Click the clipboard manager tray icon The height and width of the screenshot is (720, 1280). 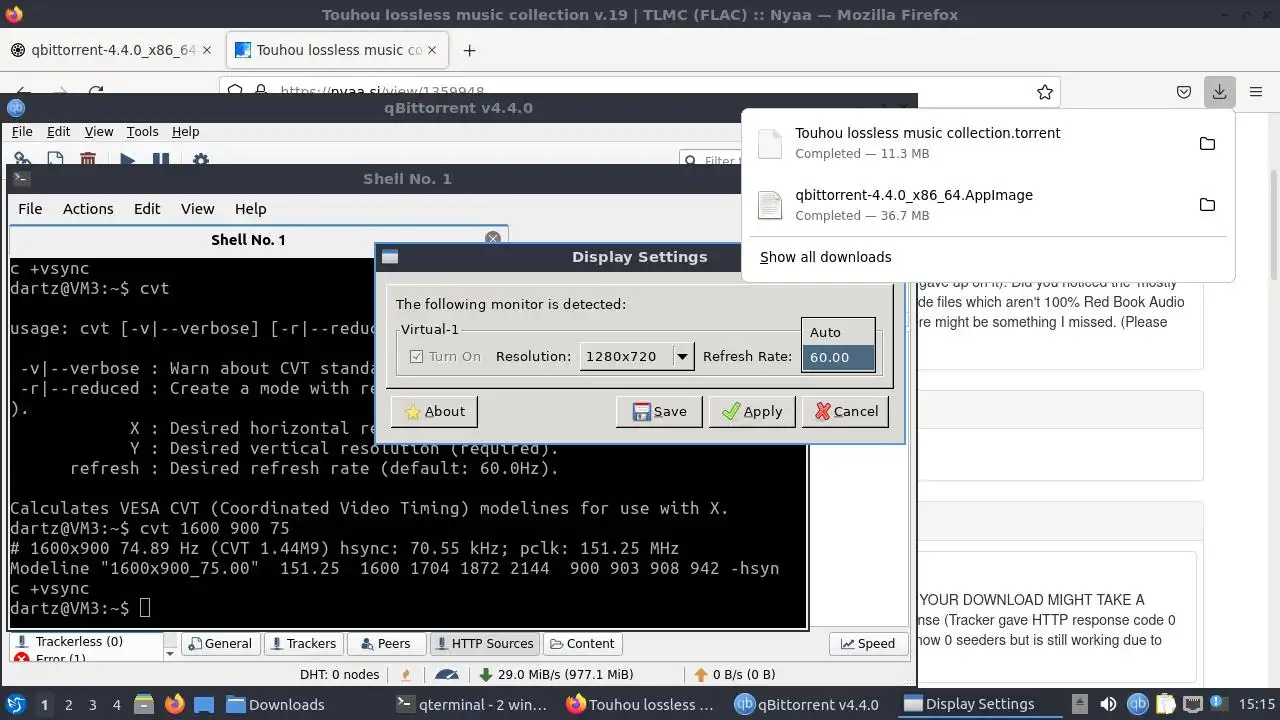[1165, 704]
